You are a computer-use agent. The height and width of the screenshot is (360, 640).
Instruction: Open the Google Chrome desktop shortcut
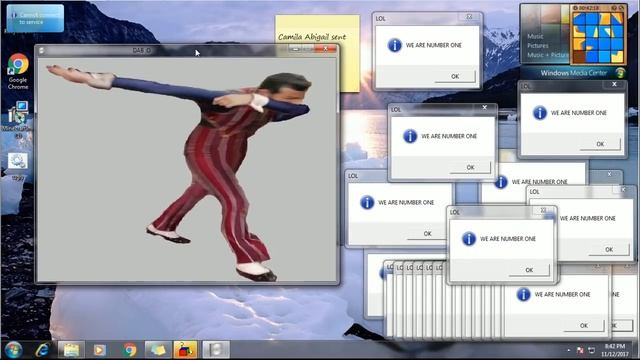[18, 71]
